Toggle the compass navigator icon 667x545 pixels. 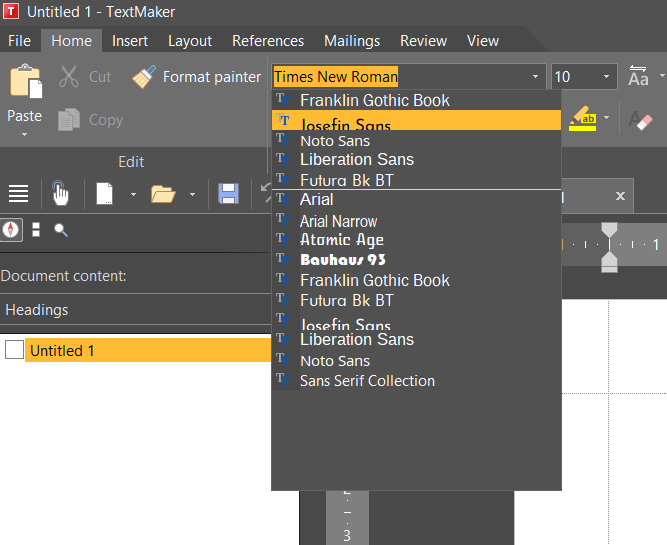(x=11, y=229)
